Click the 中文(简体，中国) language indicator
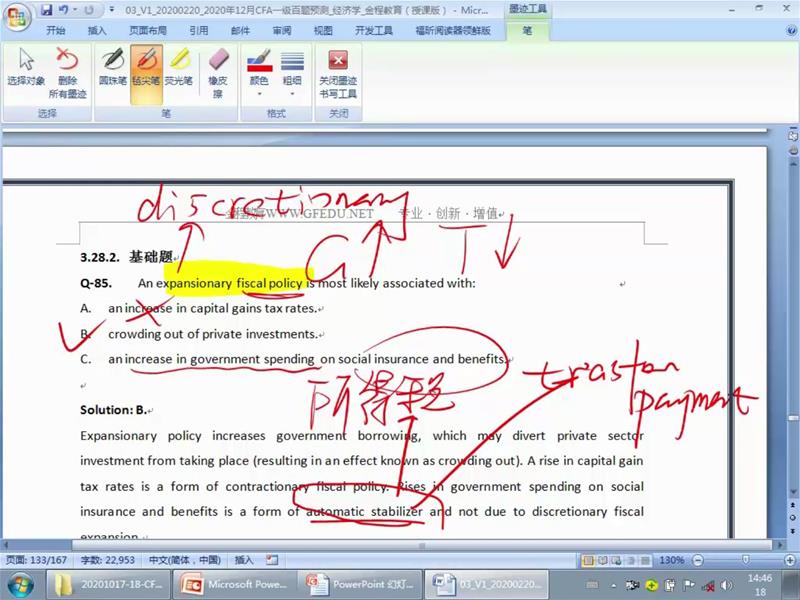This screenshot has width=800, height=600. (x=184, y=560)
